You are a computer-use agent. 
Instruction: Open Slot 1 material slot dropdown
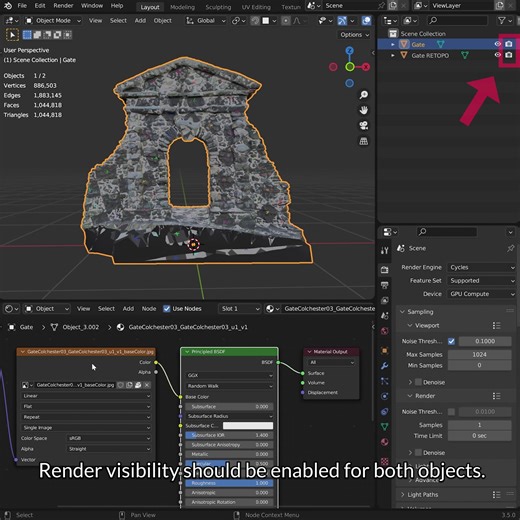(x=239, y=309)
